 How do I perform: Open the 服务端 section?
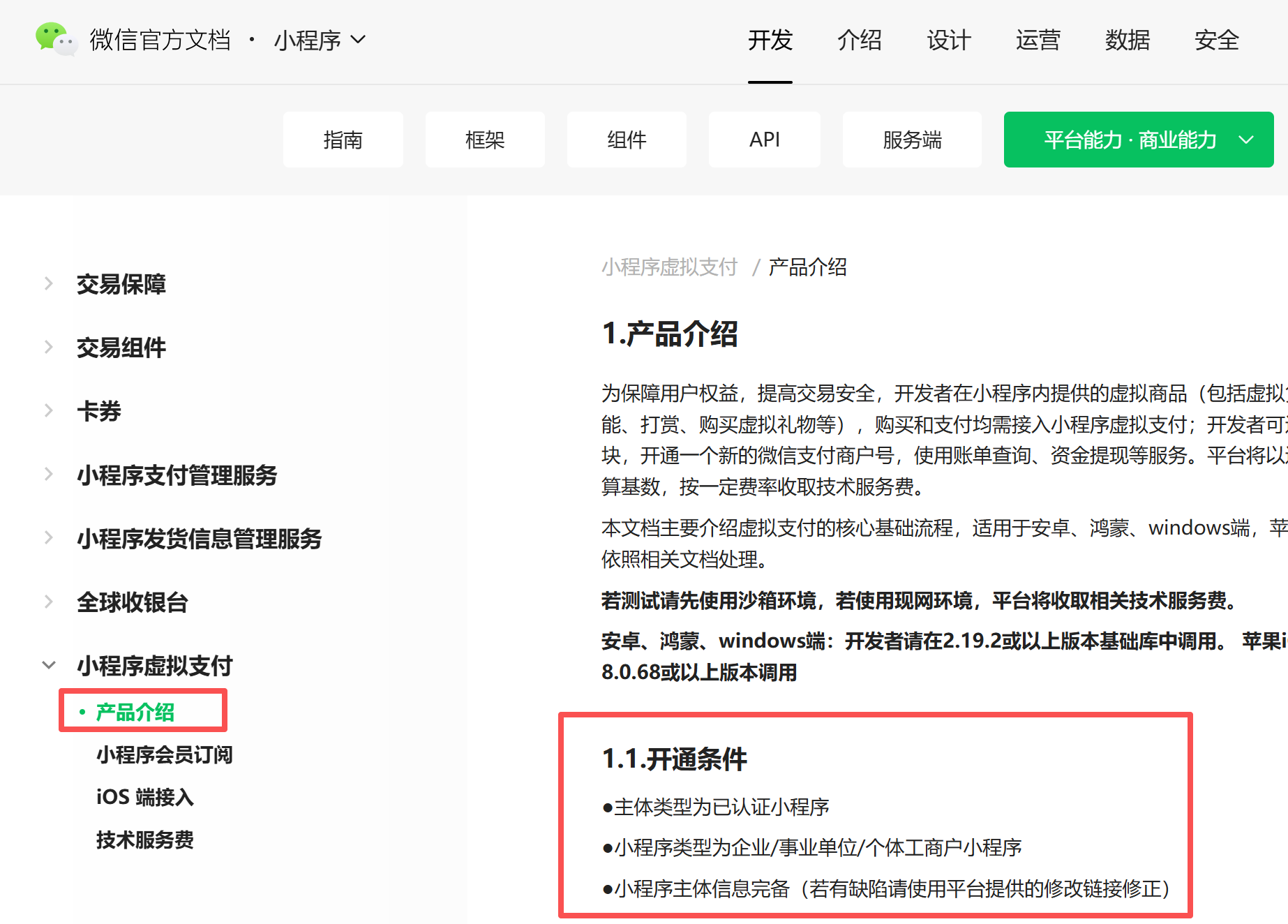[912, 140]
